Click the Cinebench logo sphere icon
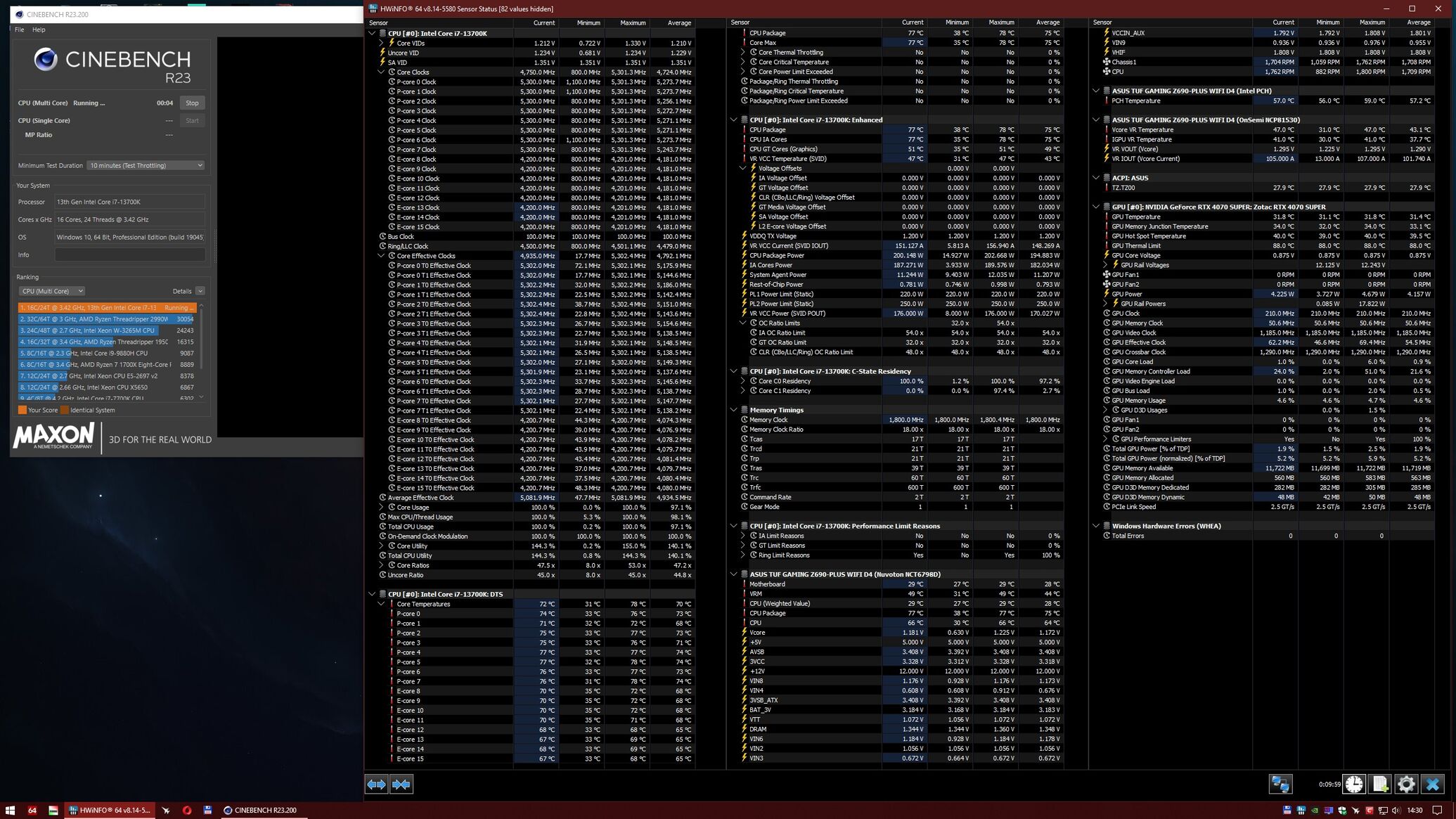This screenshot has height=819, width=1456. 46,59
